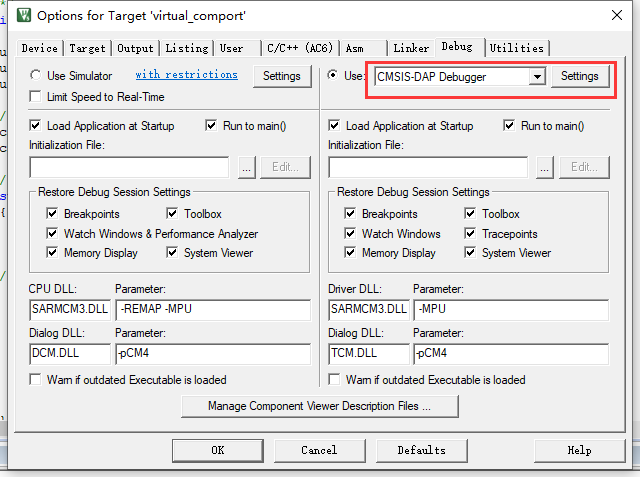
Task: Click the Cancel button
Action: pyautogui.click(x=319, y=450)
